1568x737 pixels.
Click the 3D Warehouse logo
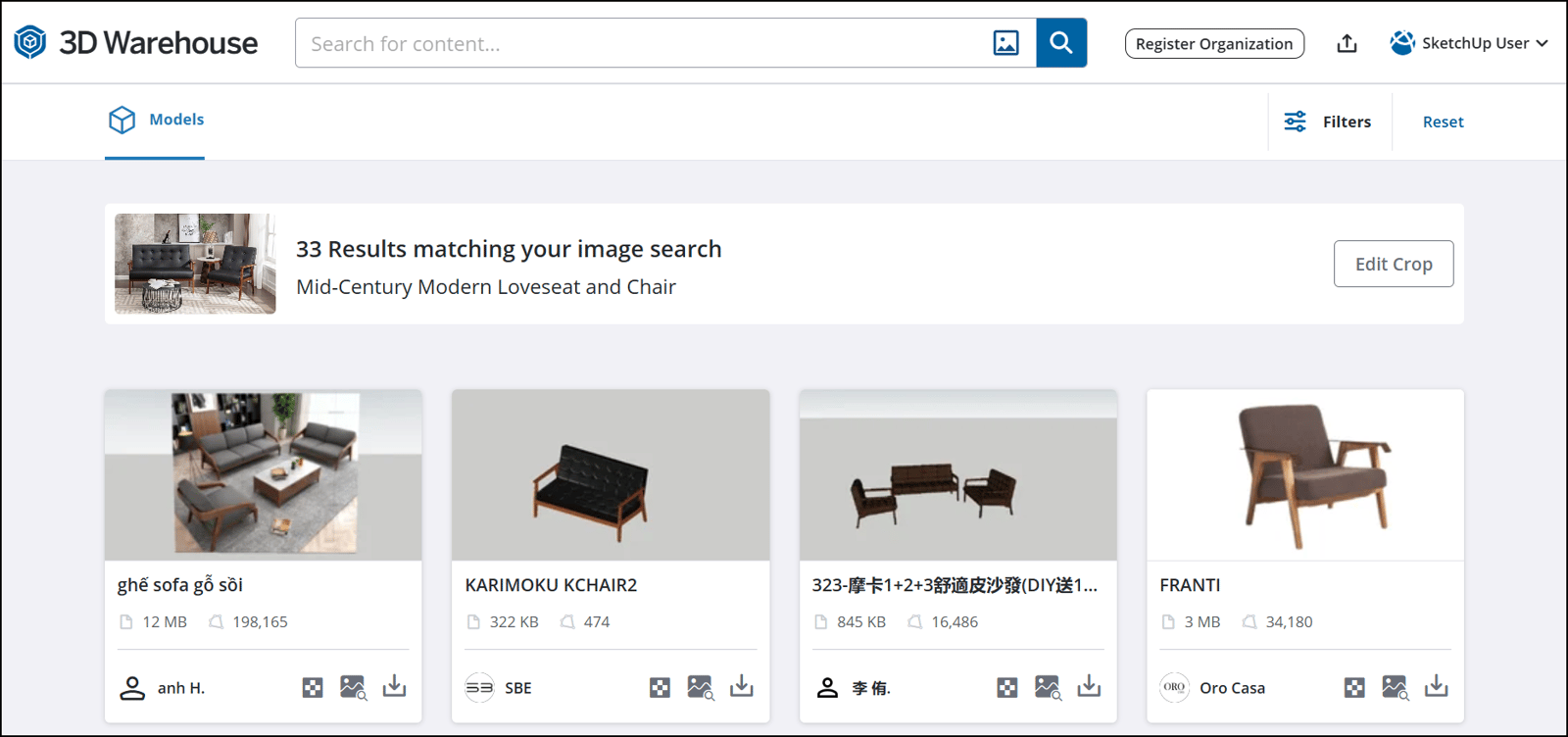tap(135, 43)
